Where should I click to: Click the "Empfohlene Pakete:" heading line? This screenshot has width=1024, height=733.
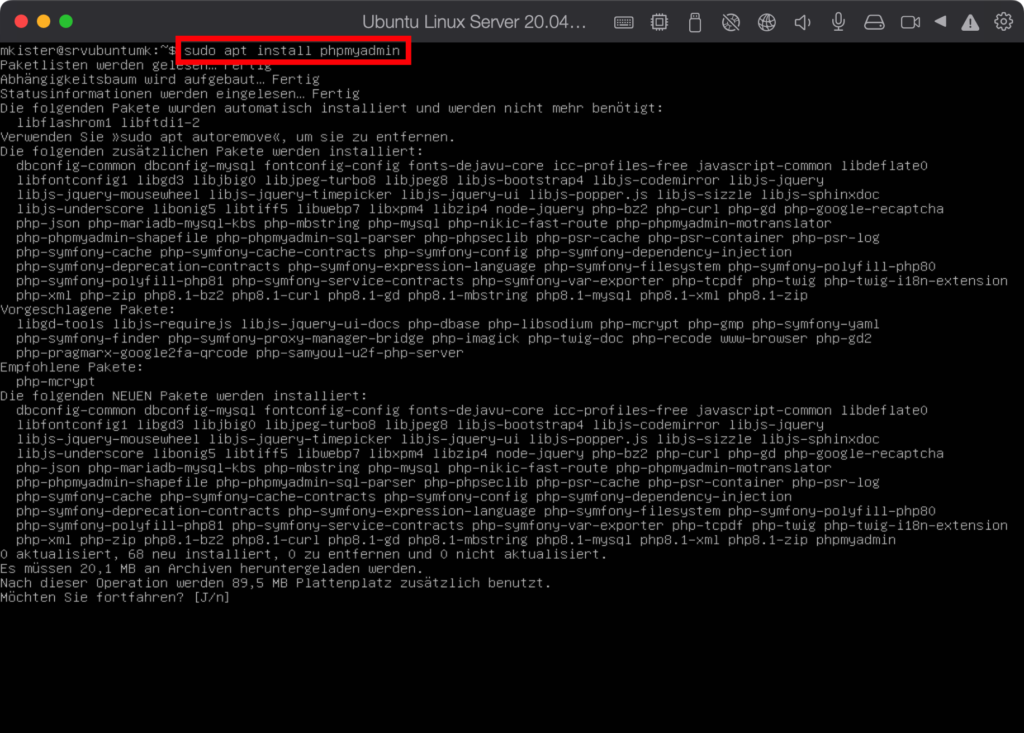72,366
